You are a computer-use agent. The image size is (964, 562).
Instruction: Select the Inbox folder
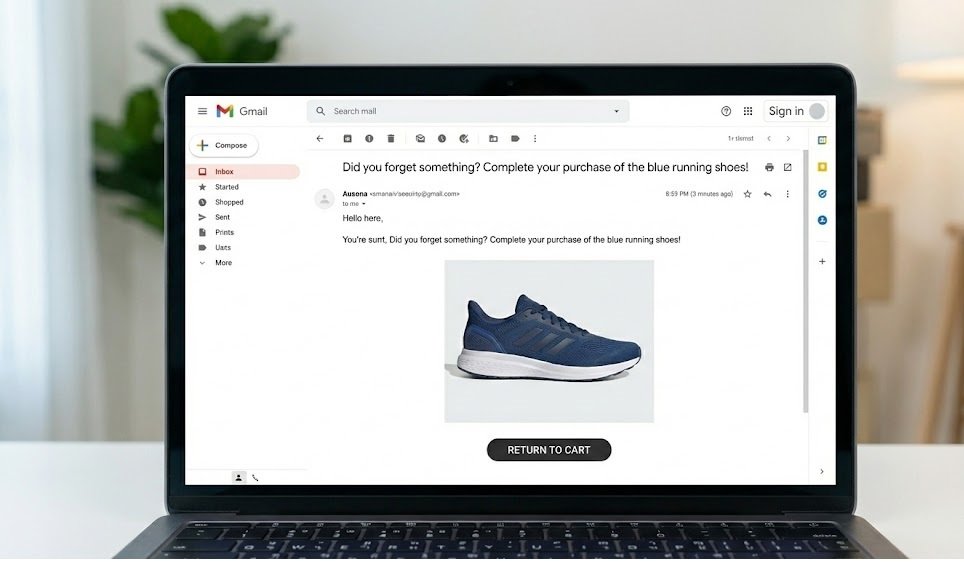coord(243,172)
